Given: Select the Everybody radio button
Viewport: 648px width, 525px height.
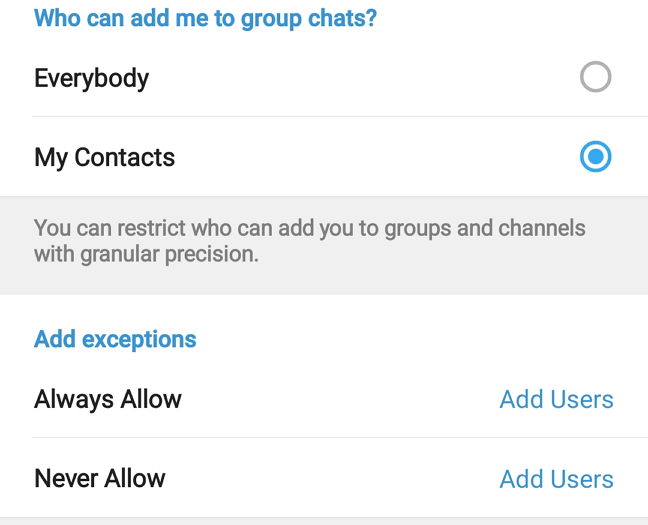Looking at the screenshot, I should coord(595,77).
